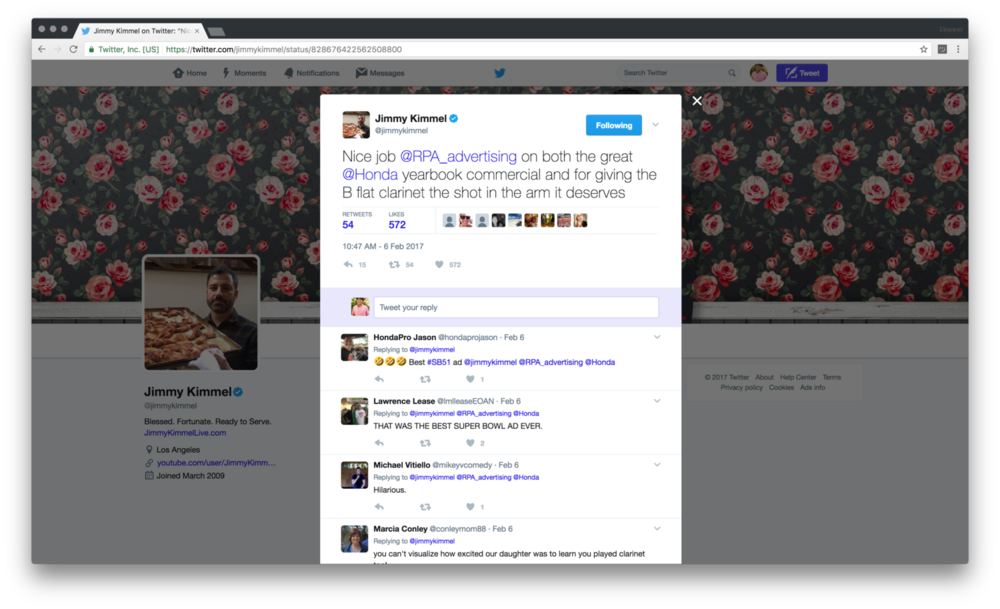Expand options chevron on Lawrence Lease's reply
Screen dimensions: 1000x609
[x=657, y=401]
